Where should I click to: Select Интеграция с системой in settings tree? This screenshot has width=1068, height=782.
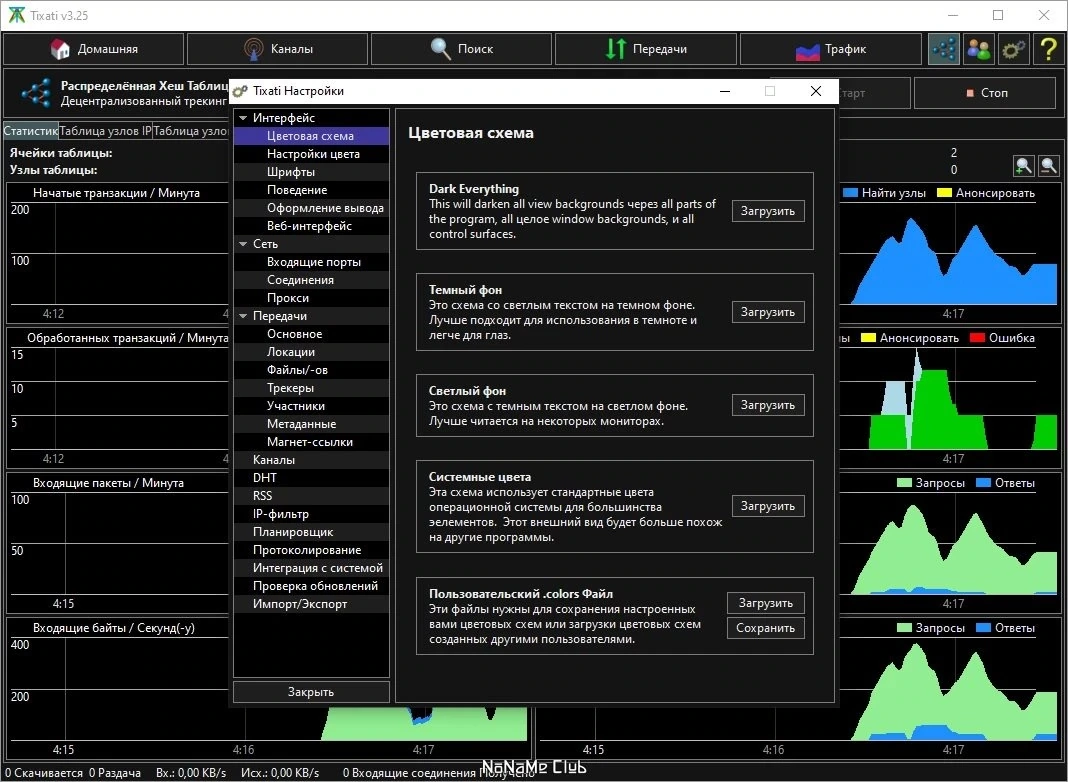click(x=311, y=567)
